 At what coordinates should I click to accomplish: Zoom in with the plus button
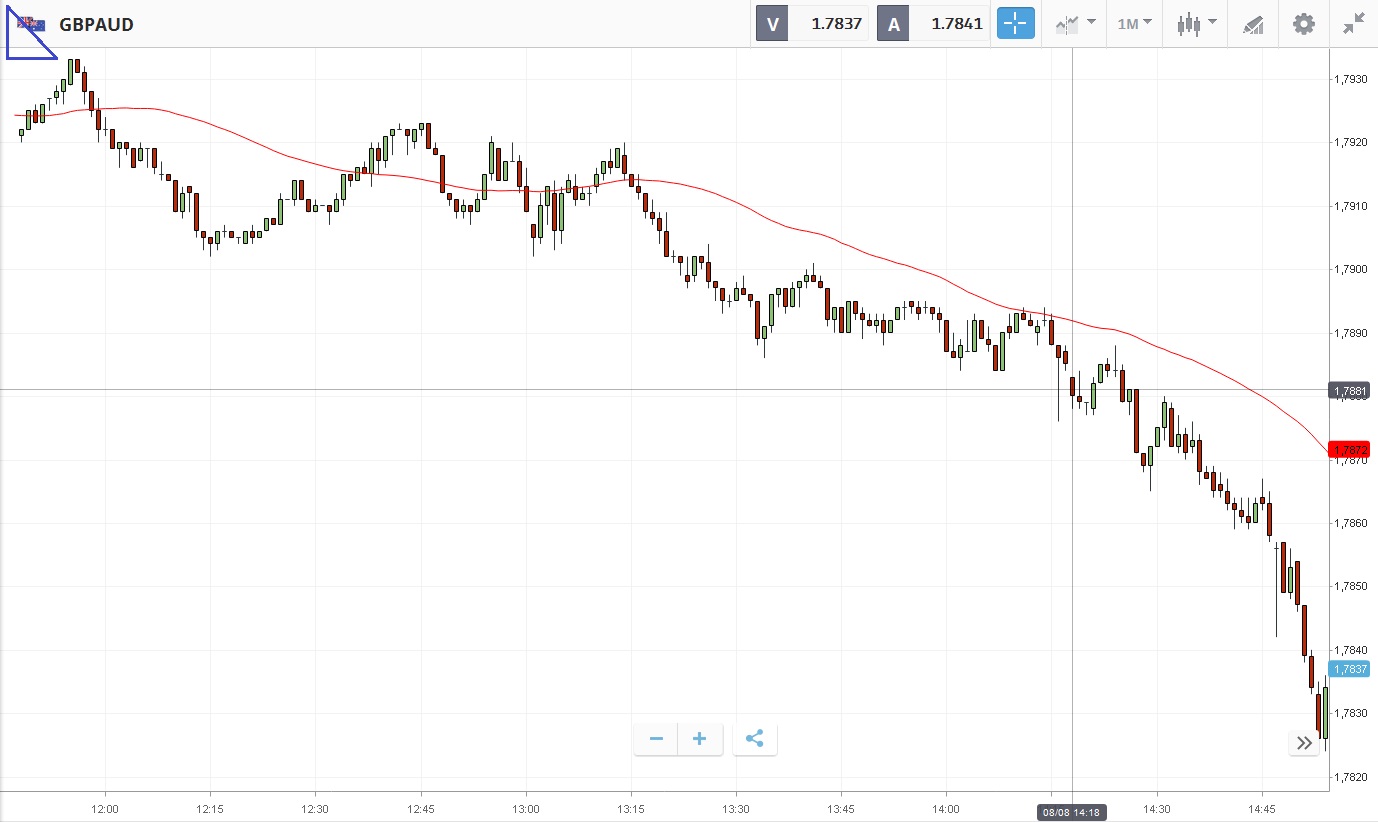tap(700, 739)
